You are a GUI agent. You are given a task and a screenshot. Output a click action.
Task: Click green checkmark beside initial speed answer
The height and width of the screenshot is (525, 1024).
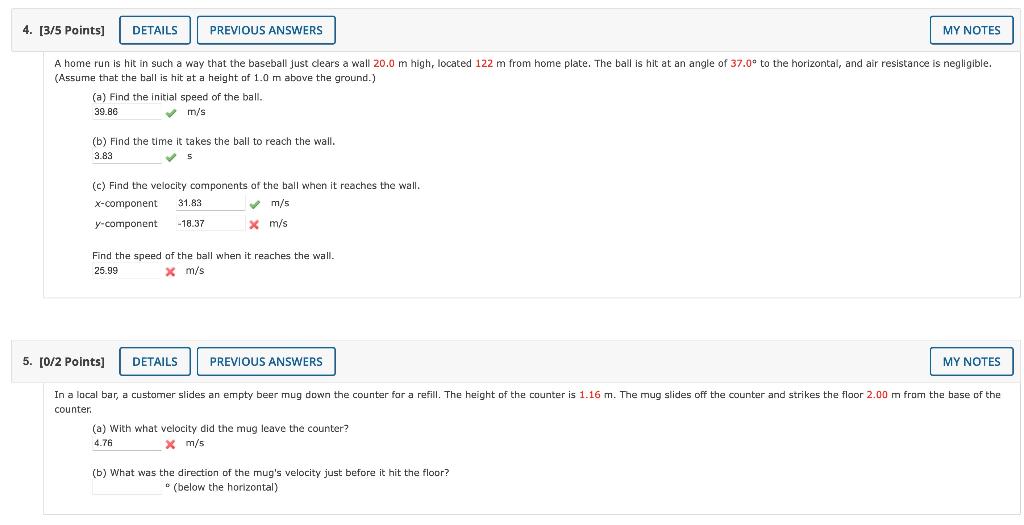170,113
